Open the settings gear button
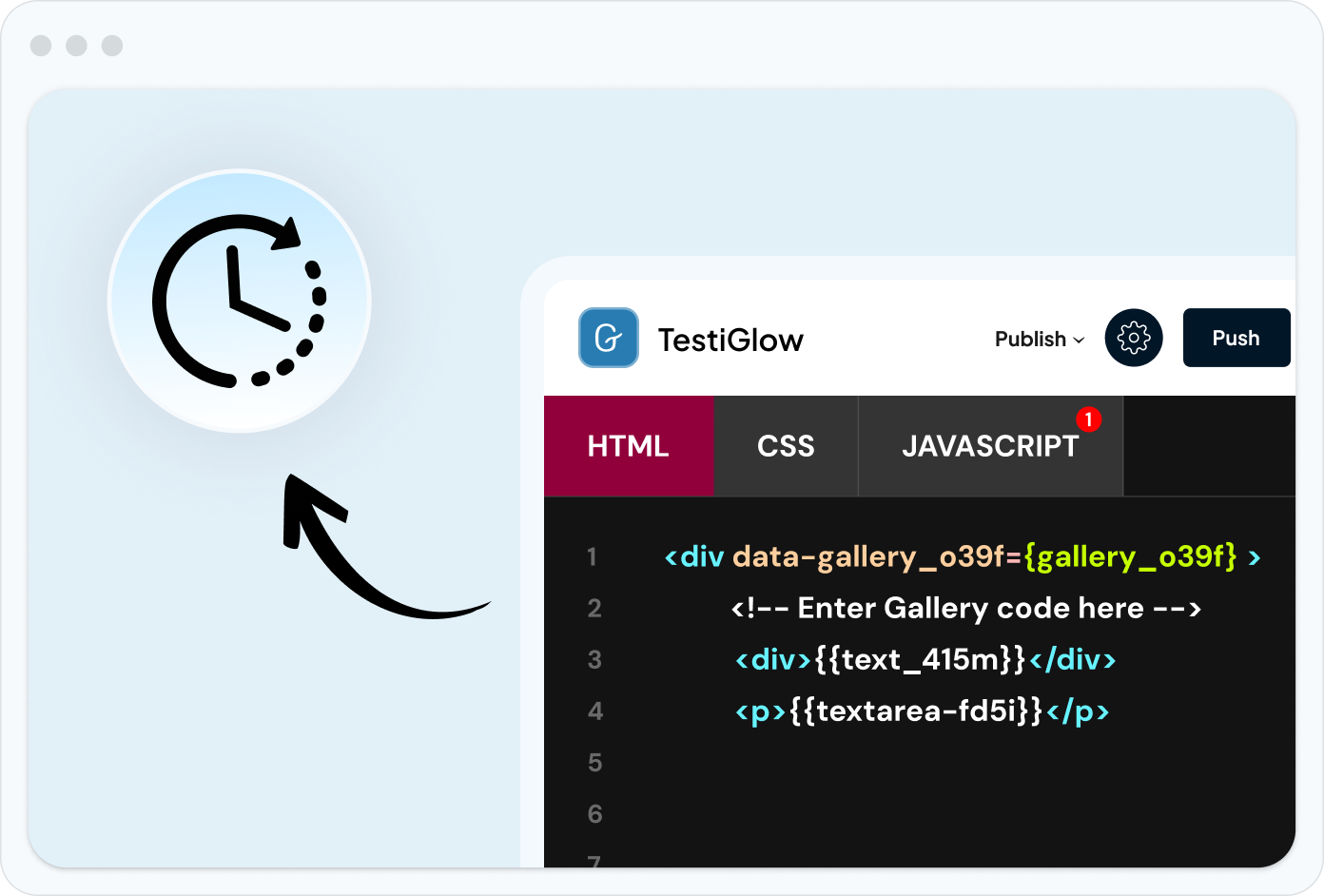The width and height of the screenshot is (1324, 896). (x=1134, y=338)
